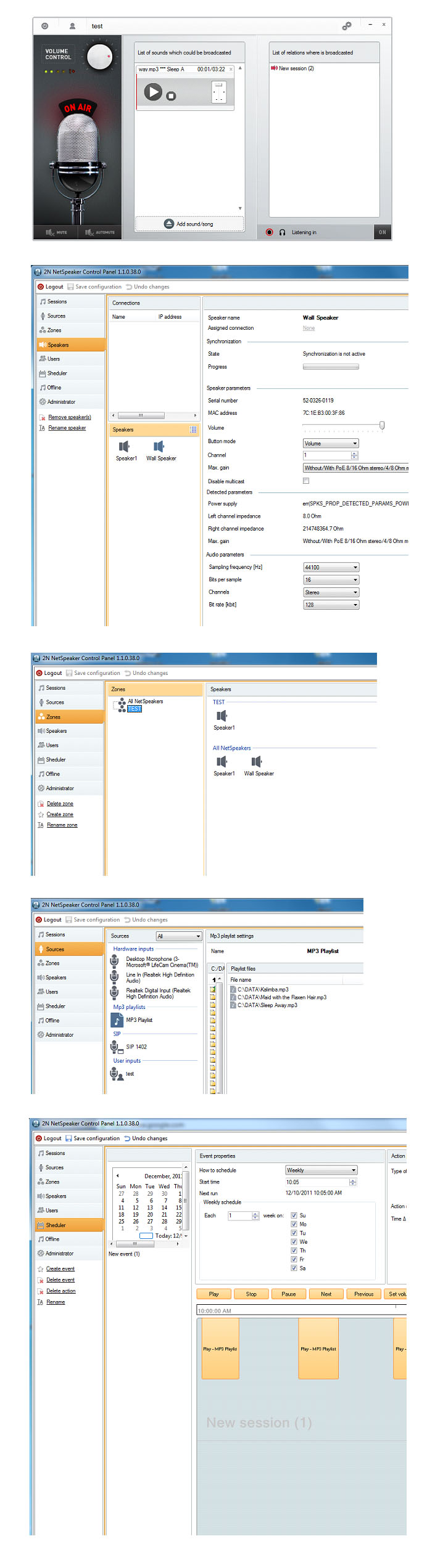Select the 'test' user input source
Image resolution: width=435 pixels, height=1568 pixels.
pyautogui.click(x=122, y=1074)
